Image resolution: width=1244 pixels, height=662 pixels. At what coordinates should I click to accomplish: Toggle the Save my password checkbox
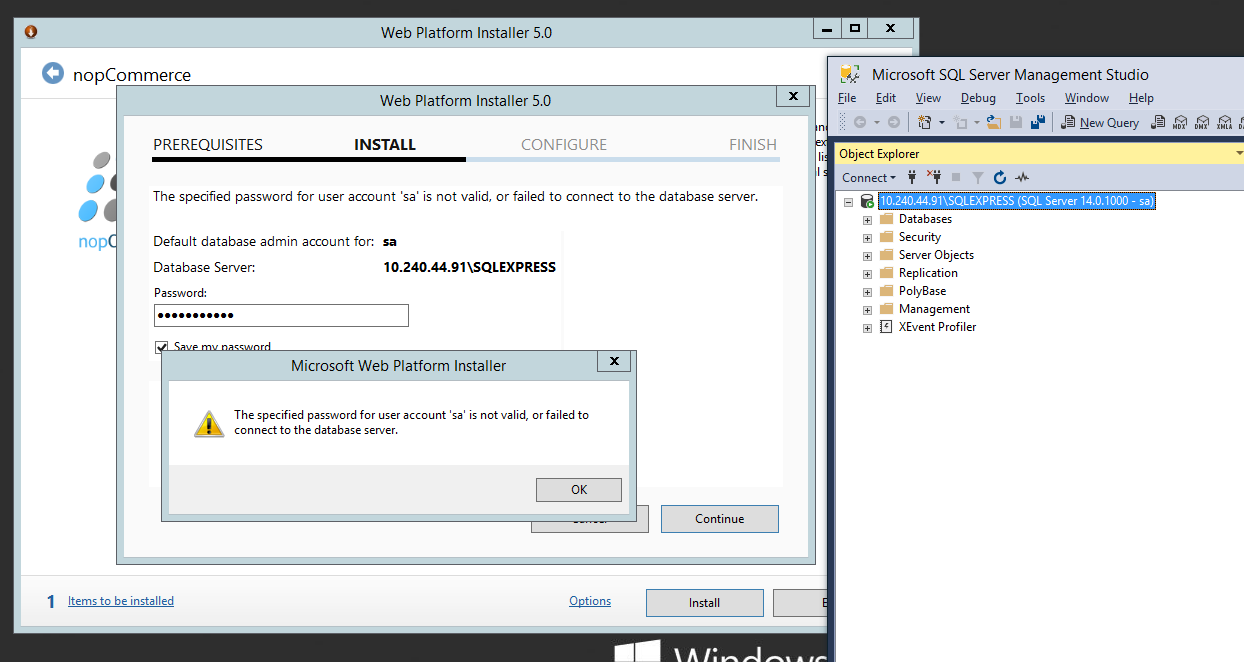(161, 347)
